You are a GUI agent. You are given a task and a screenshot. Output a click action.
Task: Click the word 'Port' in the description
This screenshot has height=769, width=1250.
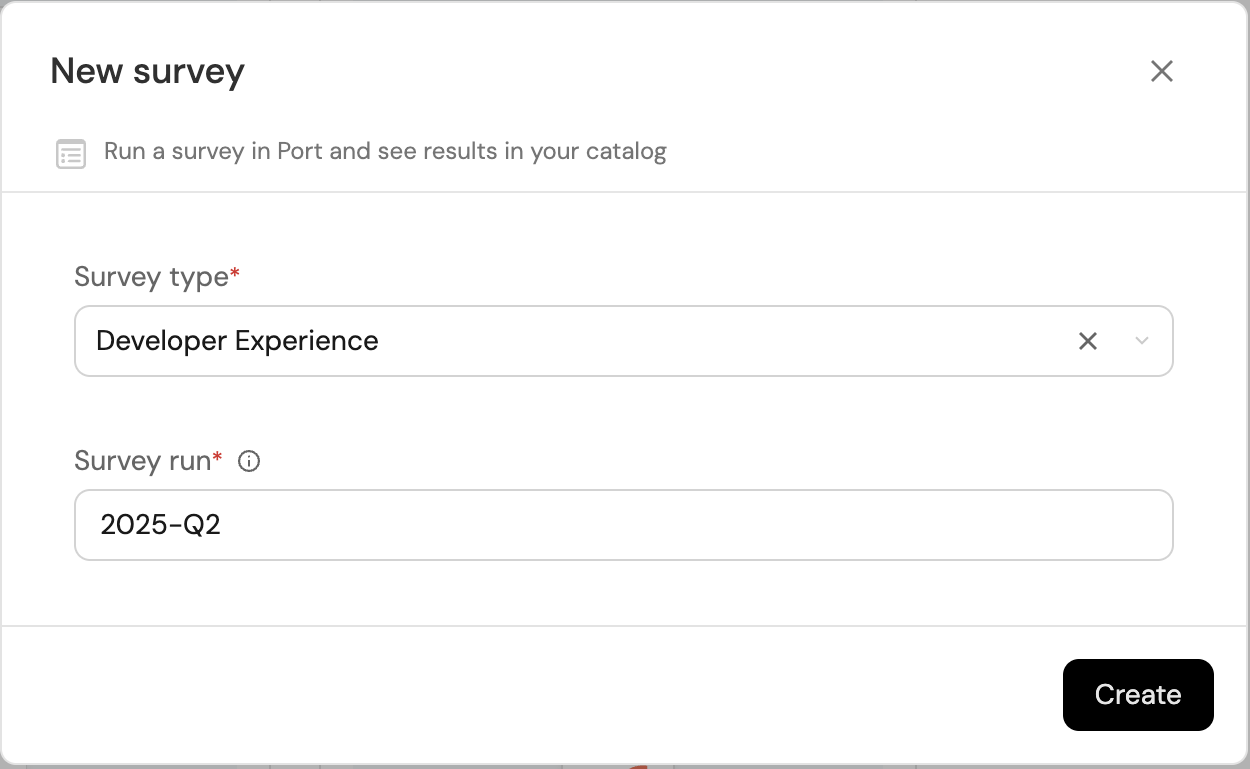point(299,152)
